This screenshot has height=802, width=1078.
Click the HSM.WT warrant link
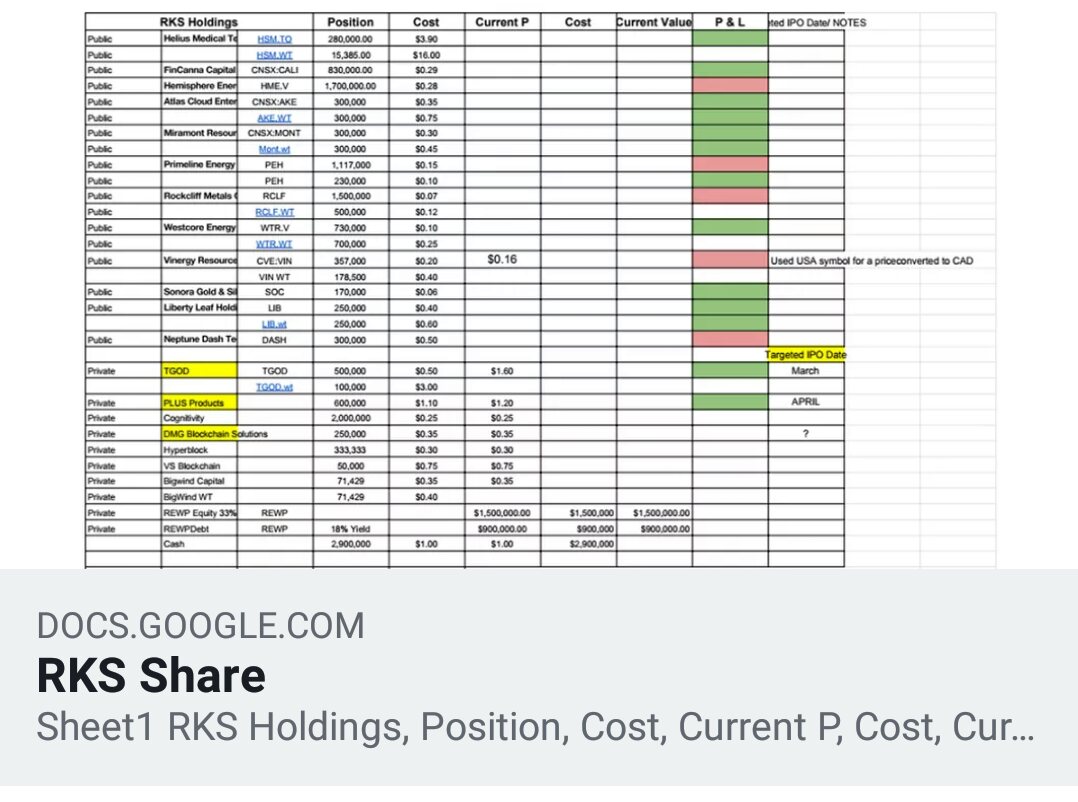tap(274, 54)
